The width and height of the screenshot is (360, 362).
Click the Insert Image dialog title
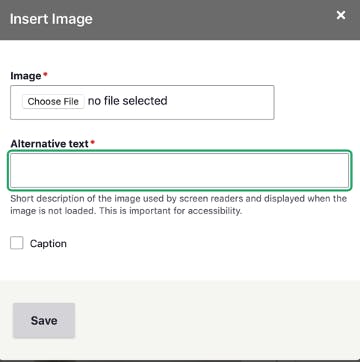(51, 19)
